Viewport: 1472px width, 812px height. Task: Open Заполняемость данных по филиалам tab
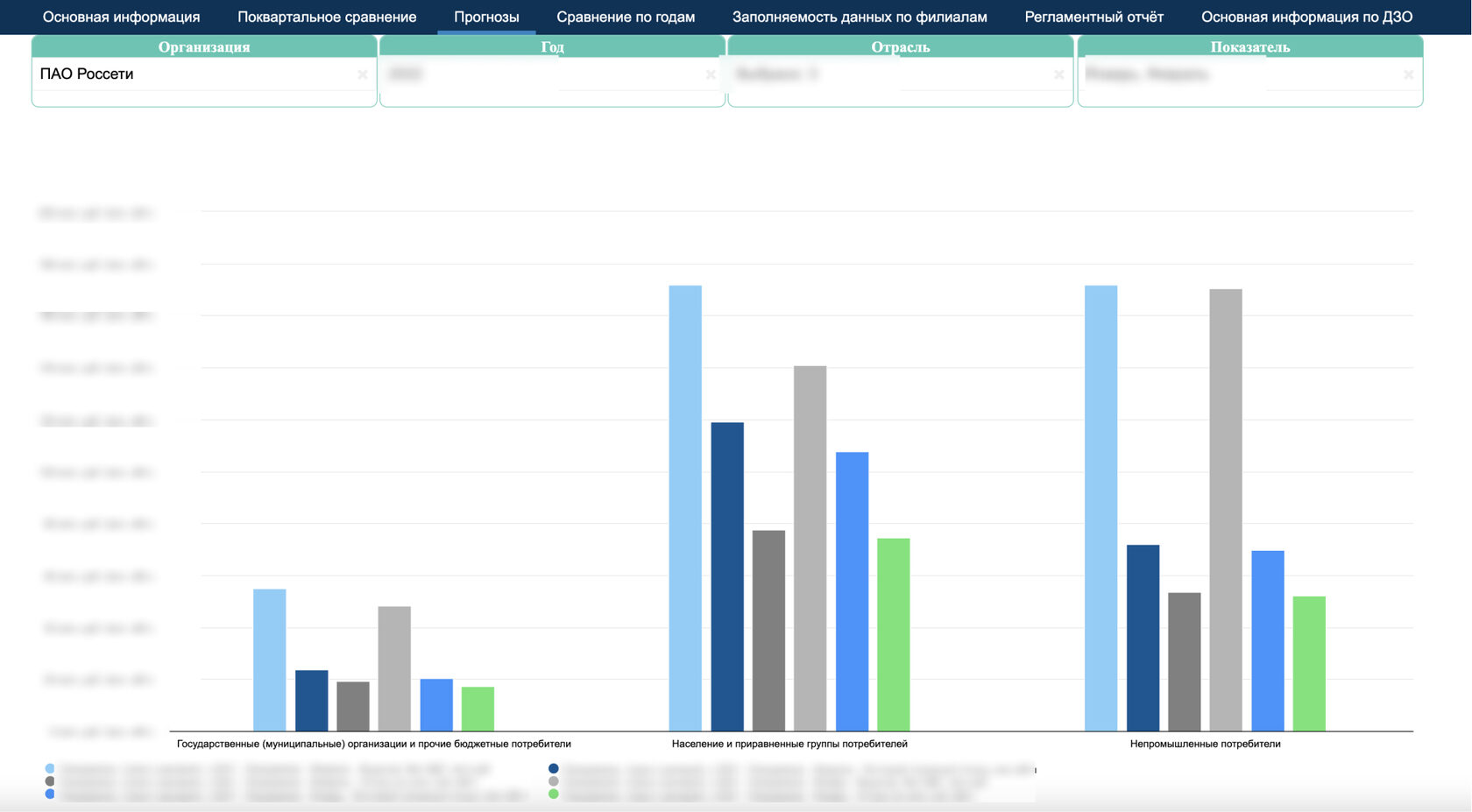point(860,17)
